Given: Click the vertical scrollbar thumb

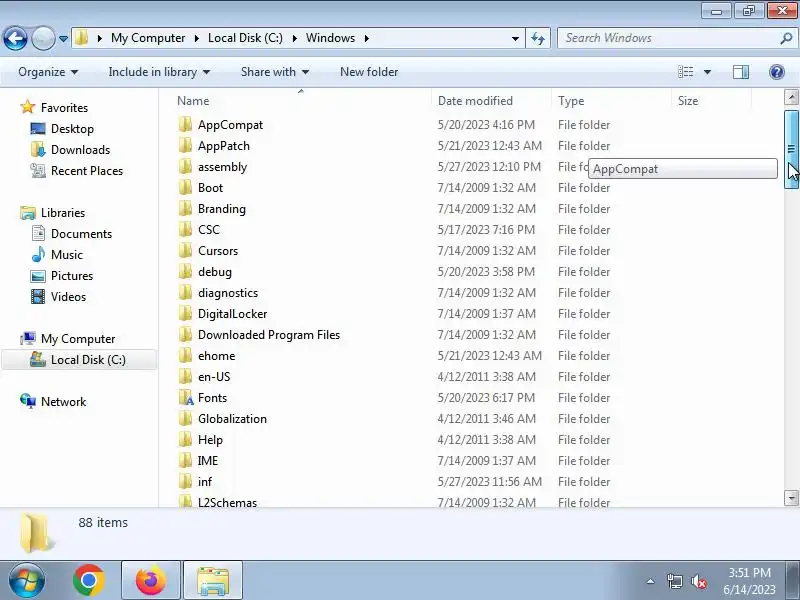Looking at the screenshot, I should (x=791, y=149).
